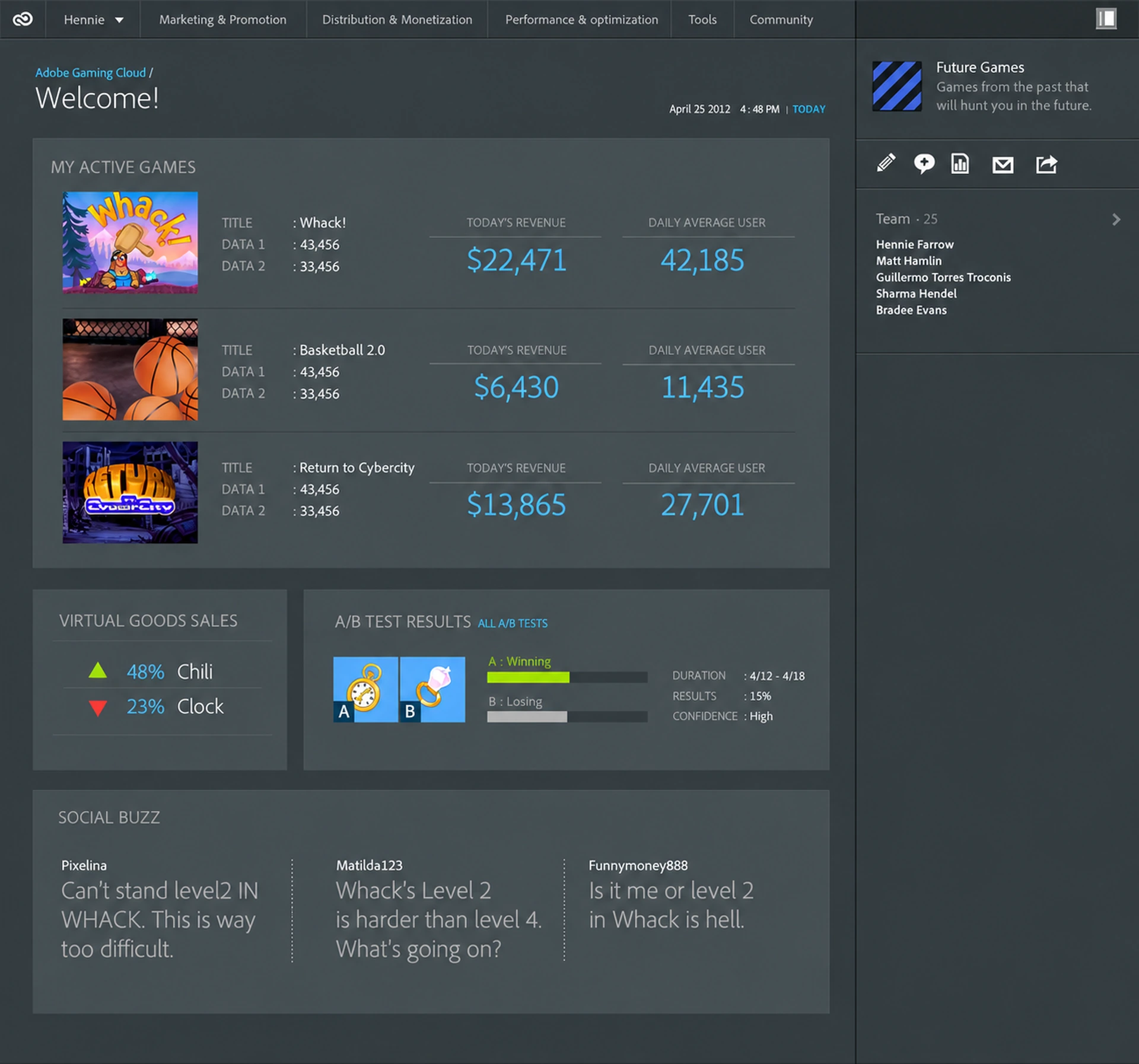Open the bar chart report icon
Image resolution: width=1139 pixels, height=1064 pixels.
(960, 164)
